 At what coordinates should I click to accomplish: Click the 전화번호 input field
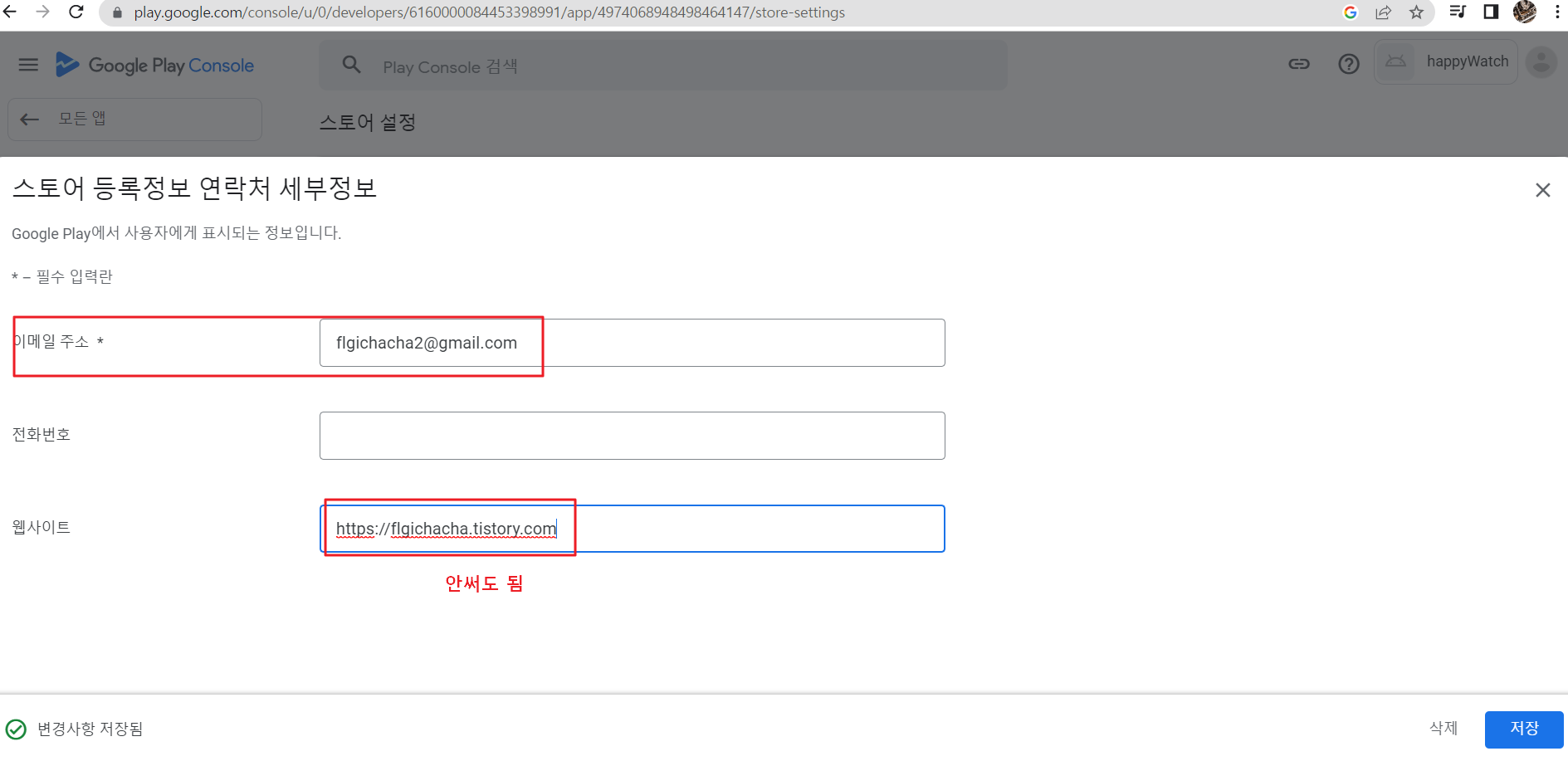632,436
